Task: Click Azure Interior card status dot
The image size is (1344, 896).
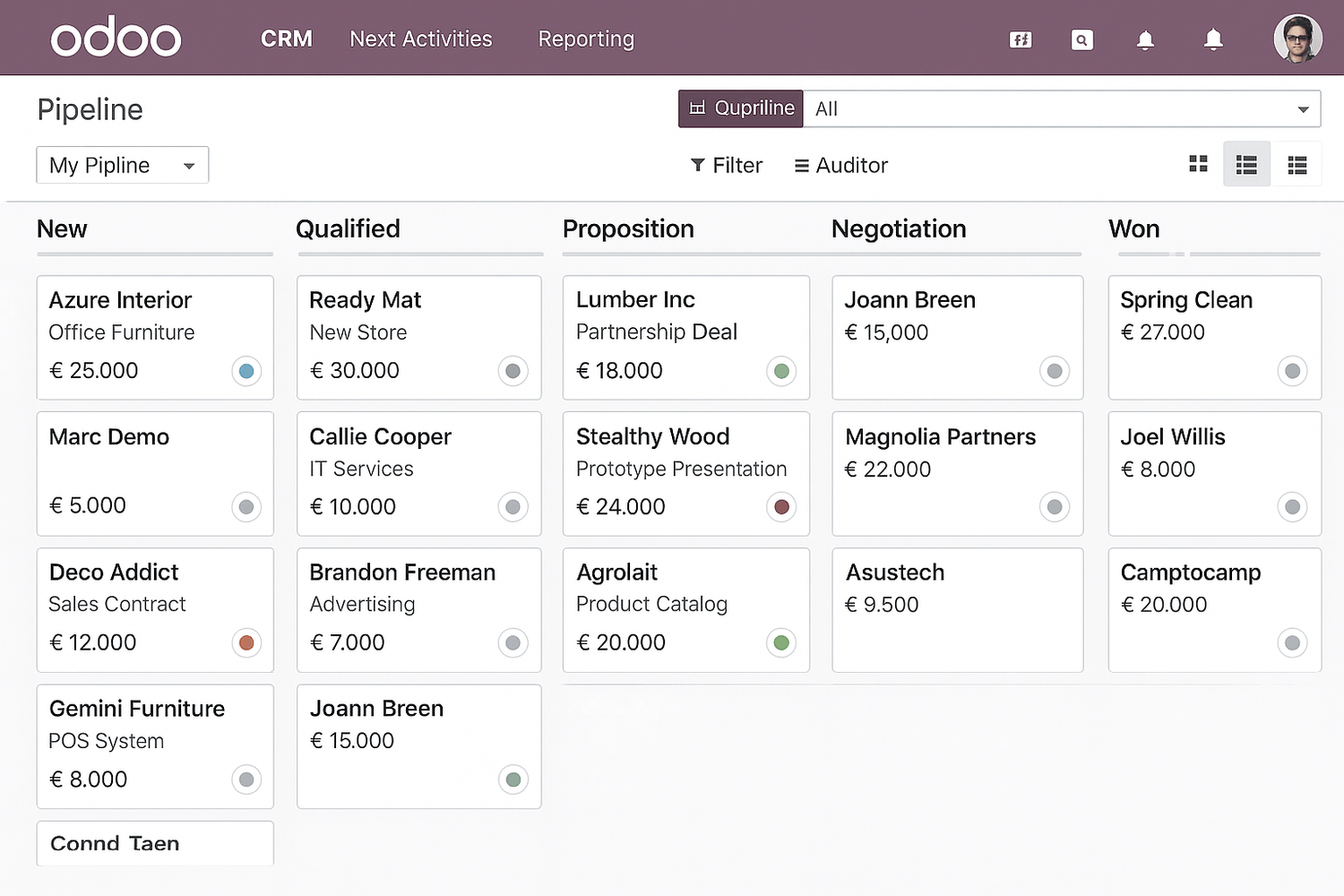Action: tap(246, 371)
